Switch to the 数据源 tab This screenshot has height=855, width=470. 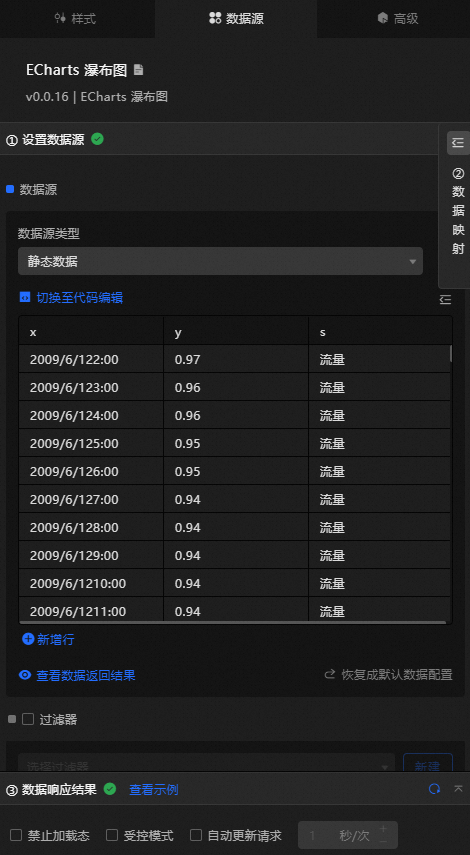point(236,19)
